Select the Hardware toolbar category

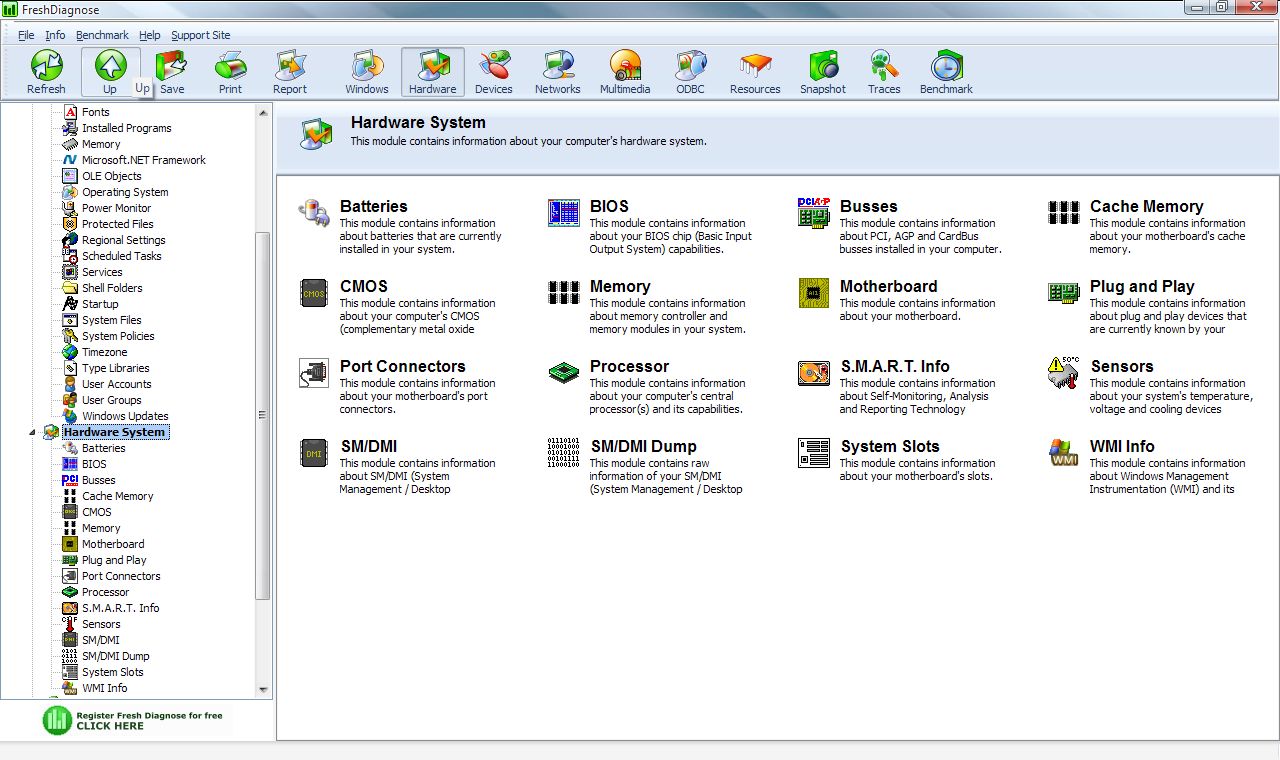433,72
